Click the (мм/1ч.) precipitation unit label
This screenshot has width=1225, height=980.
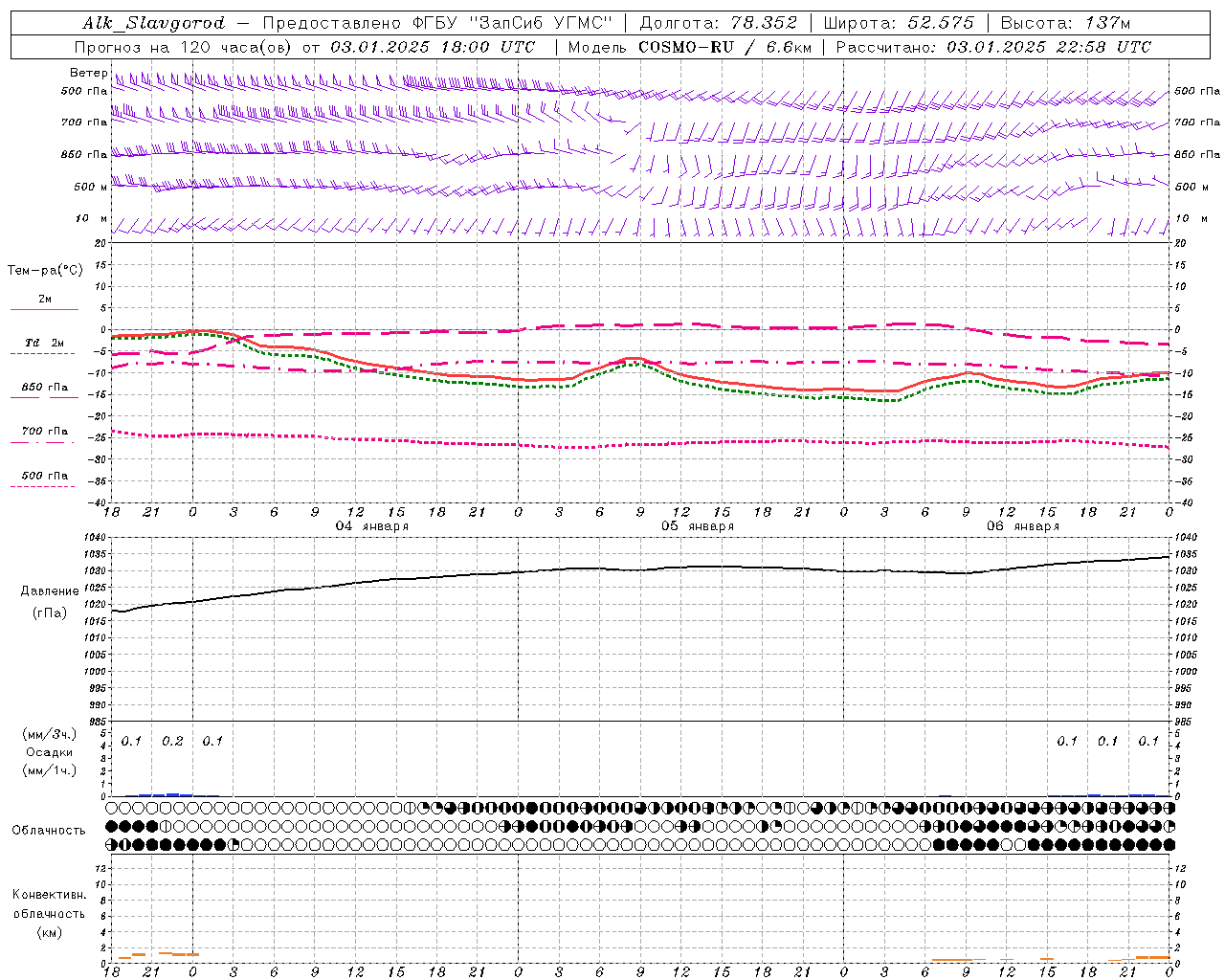[50, 770]
